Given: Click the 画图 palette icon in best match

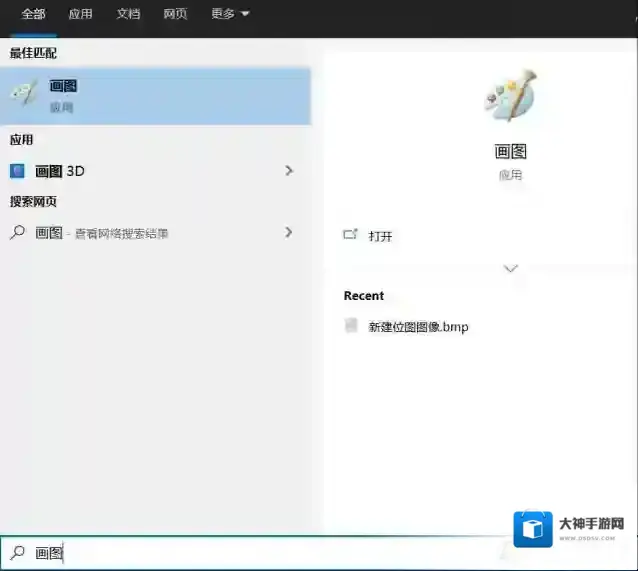Looking at the screenshot, I should point(24,93).
